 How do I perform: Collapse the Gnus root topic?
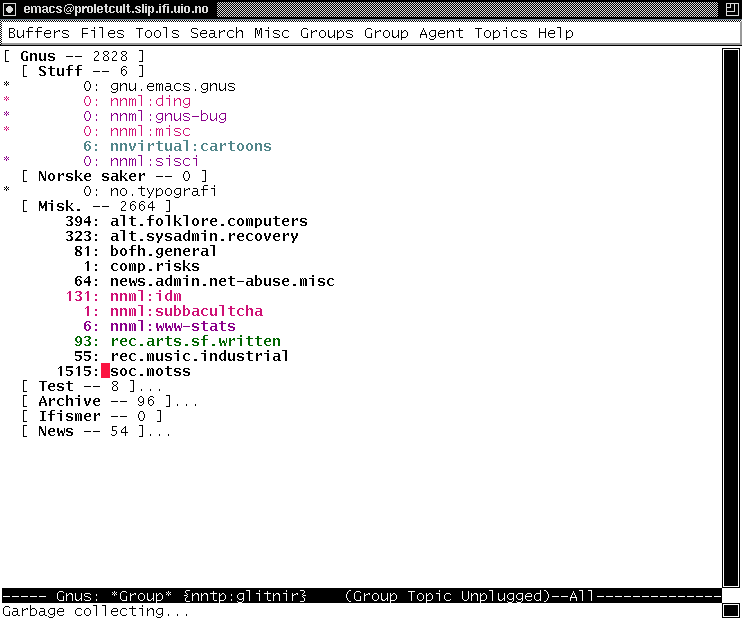click(x=74, y=56)
